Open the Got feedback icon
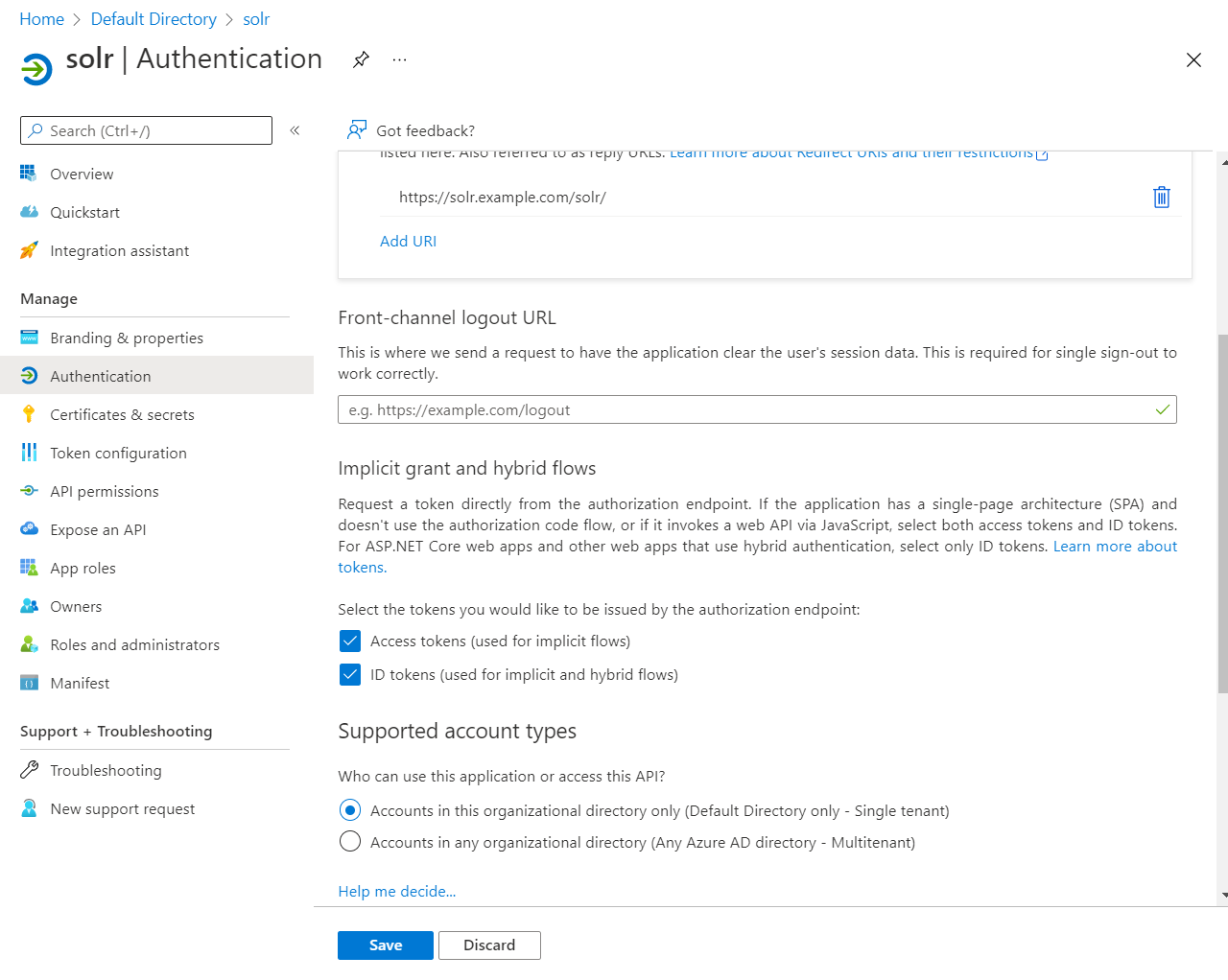The height and width of the screenshot is (980, 1228). tap(357, 130)
